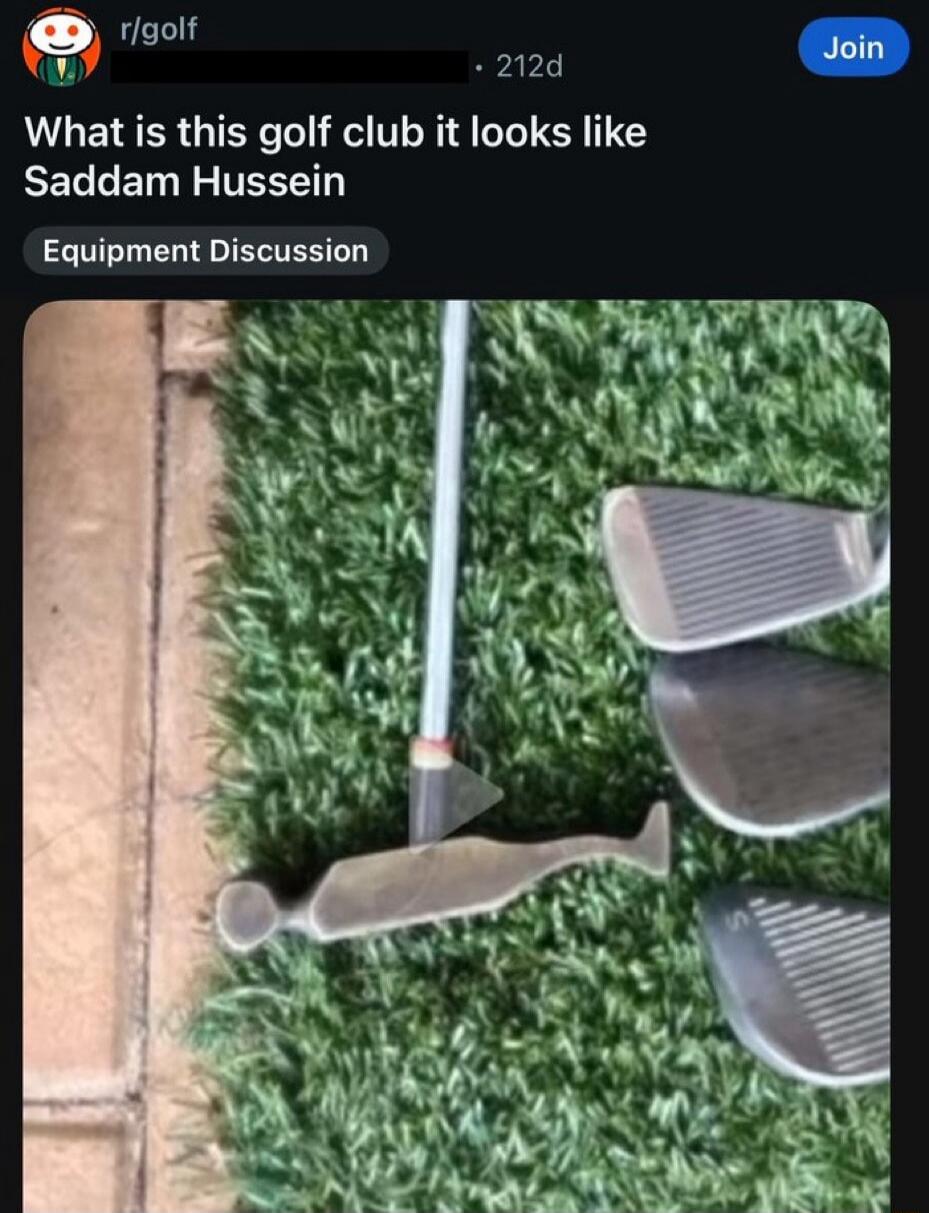Open the r/golf subreddit avatar
The height and width of the screenshot is (1213, 929).
pos(62,47)
